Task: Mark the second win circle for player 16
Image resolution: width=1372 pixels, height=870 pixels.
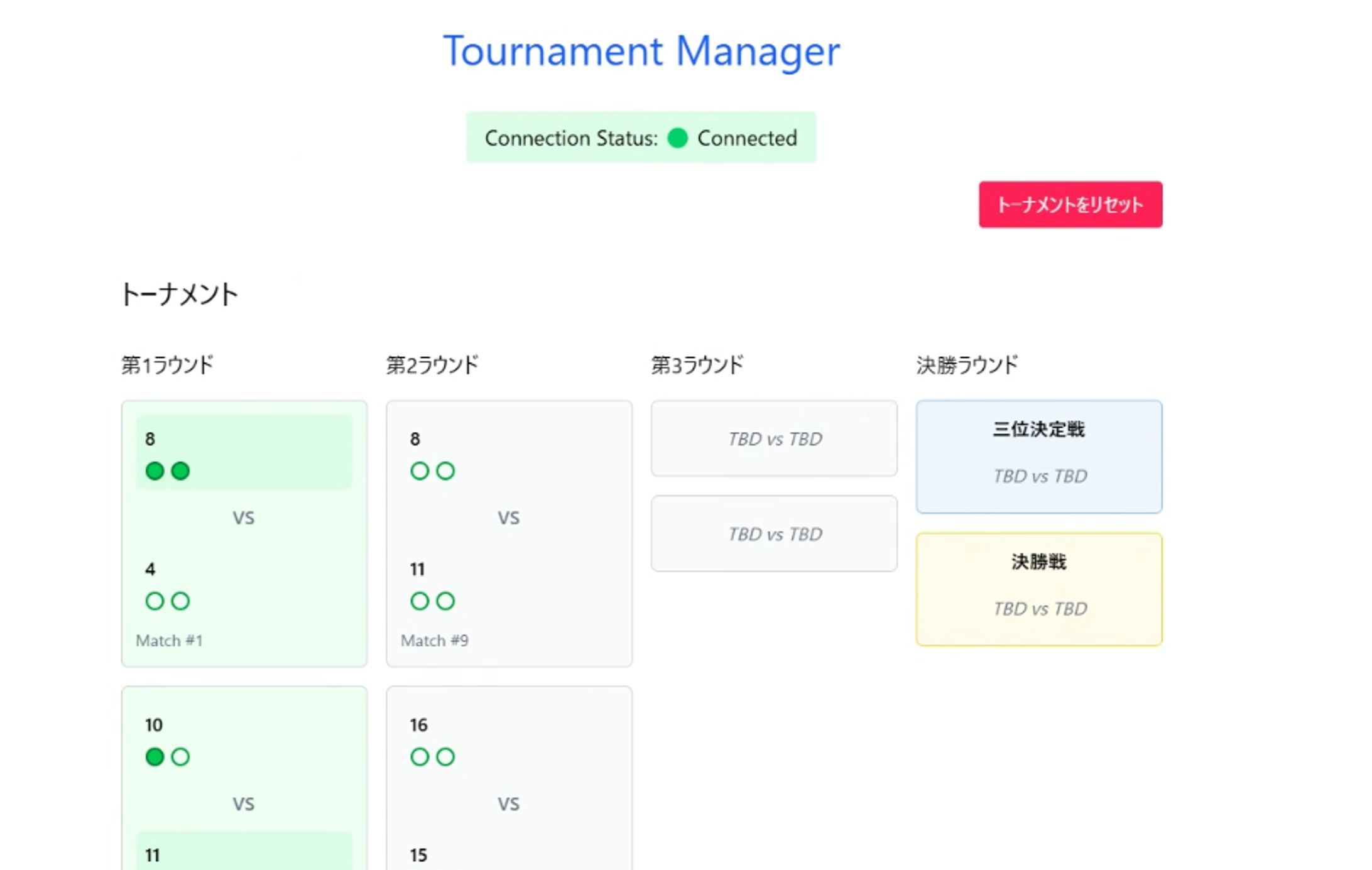Action: [445, 757]
